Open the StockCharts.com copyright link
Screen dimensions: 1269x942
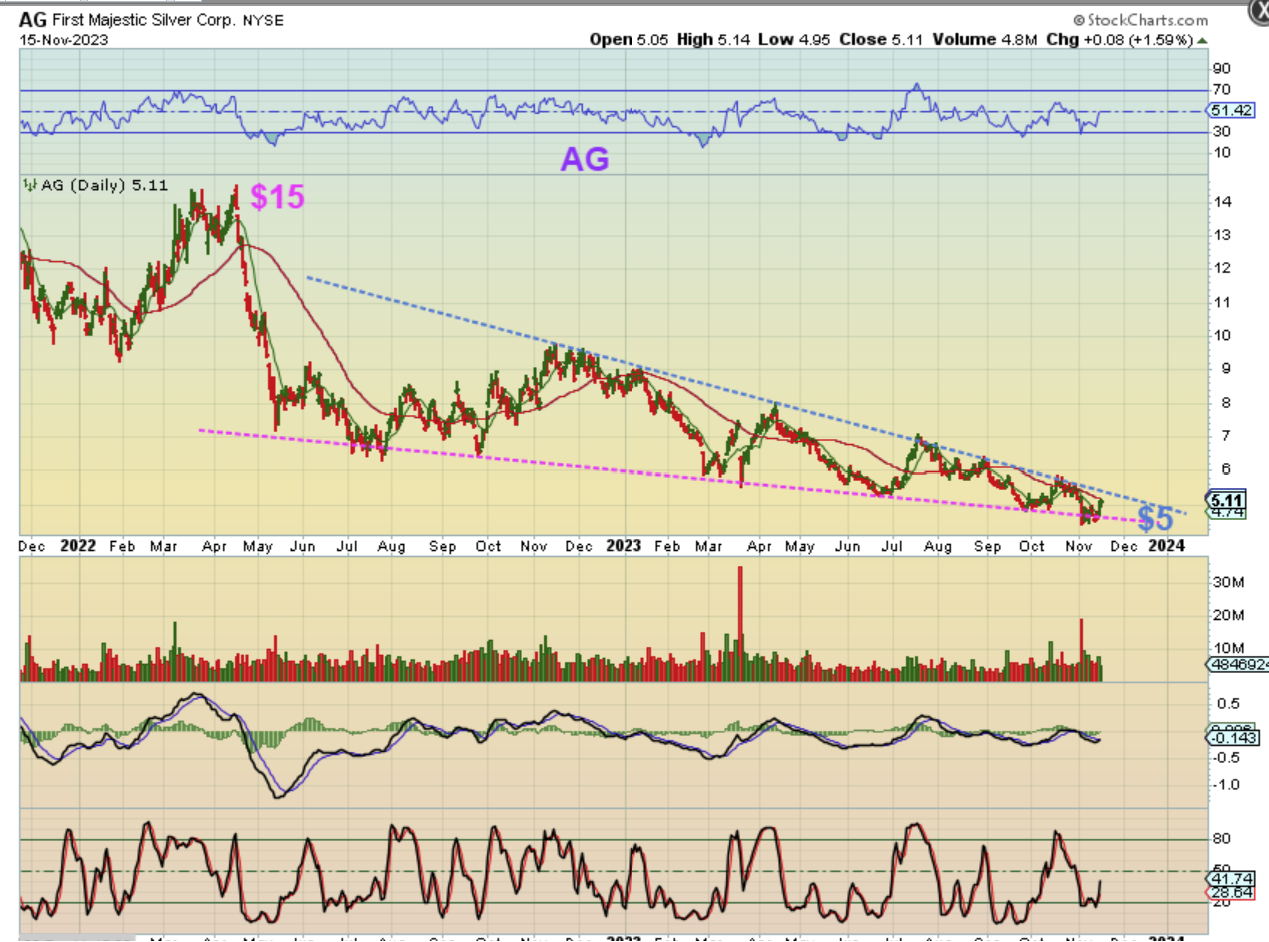1141,20
